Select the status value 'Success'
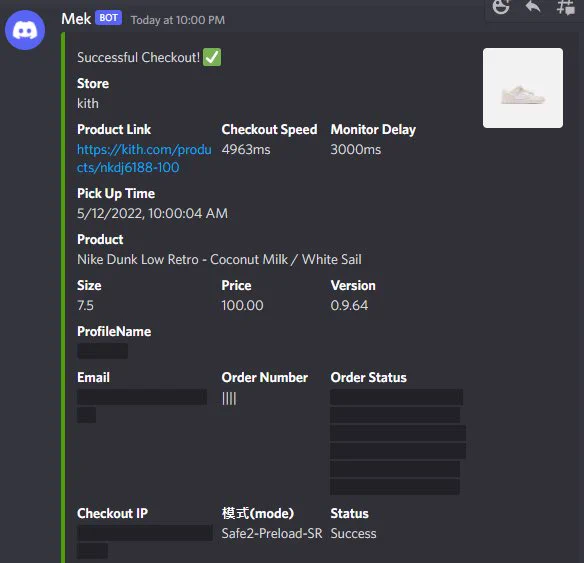The width and height of the screenshot is (584, 563). point(353,534)
